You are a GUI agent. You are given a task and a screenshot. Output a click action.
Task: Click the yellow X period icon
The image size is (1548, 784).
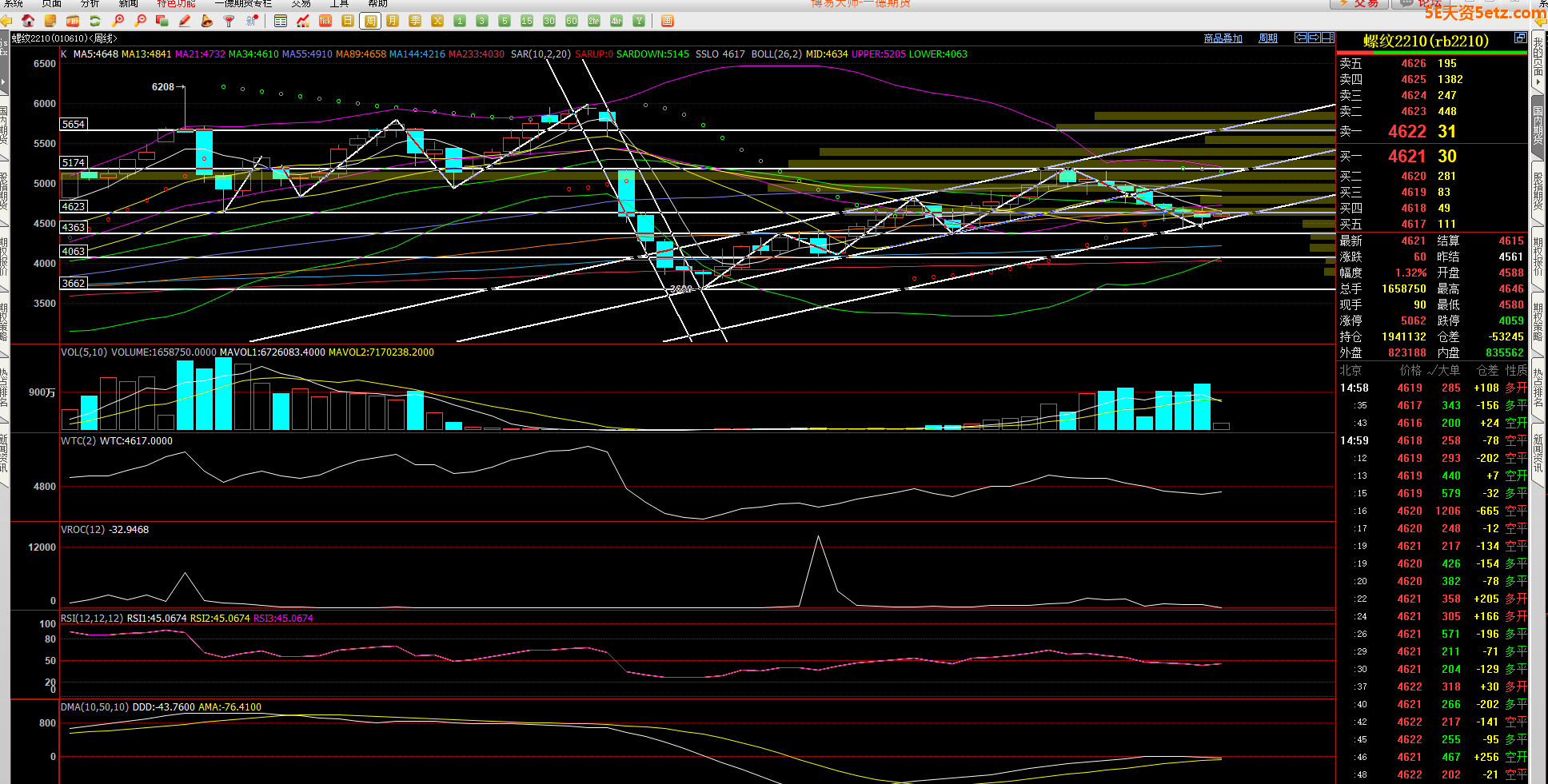point(437,21)
